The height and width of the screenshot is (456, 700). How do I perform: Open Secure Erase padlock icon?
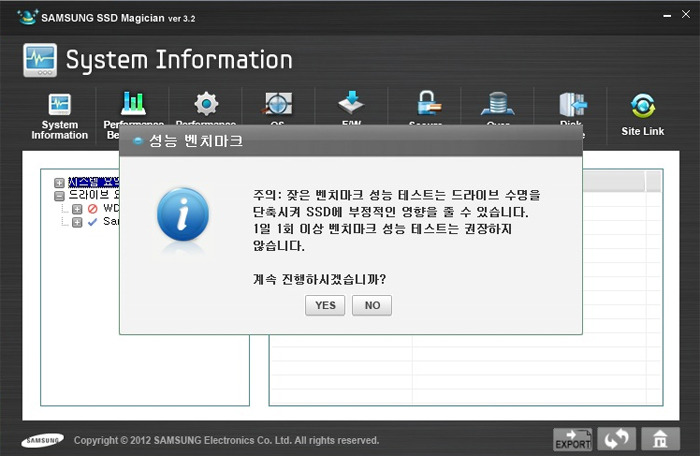[428, 103]
